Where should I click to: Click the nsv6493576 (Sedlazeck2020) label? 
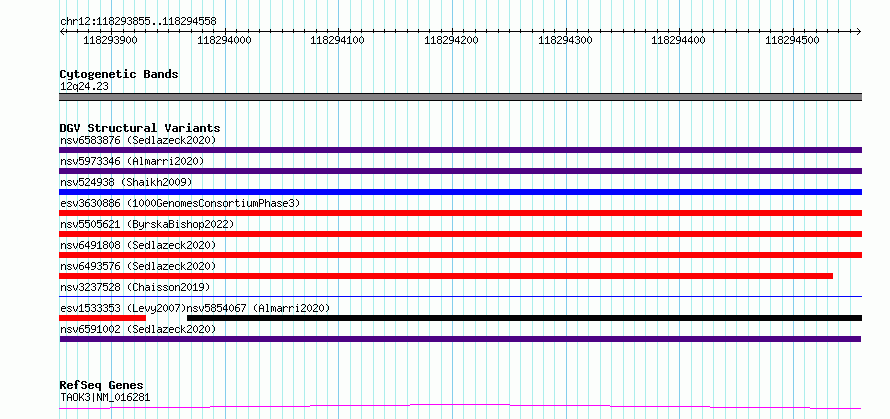tap(138, 266)
